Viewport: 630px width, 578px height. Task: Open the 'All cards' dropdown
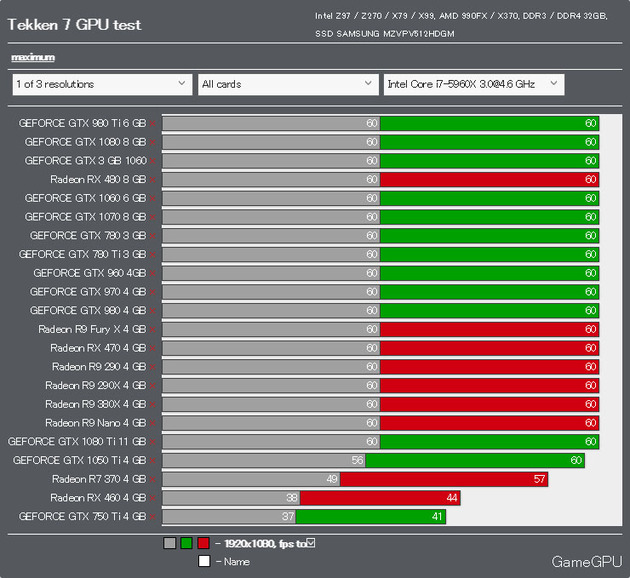coord(288,84)
